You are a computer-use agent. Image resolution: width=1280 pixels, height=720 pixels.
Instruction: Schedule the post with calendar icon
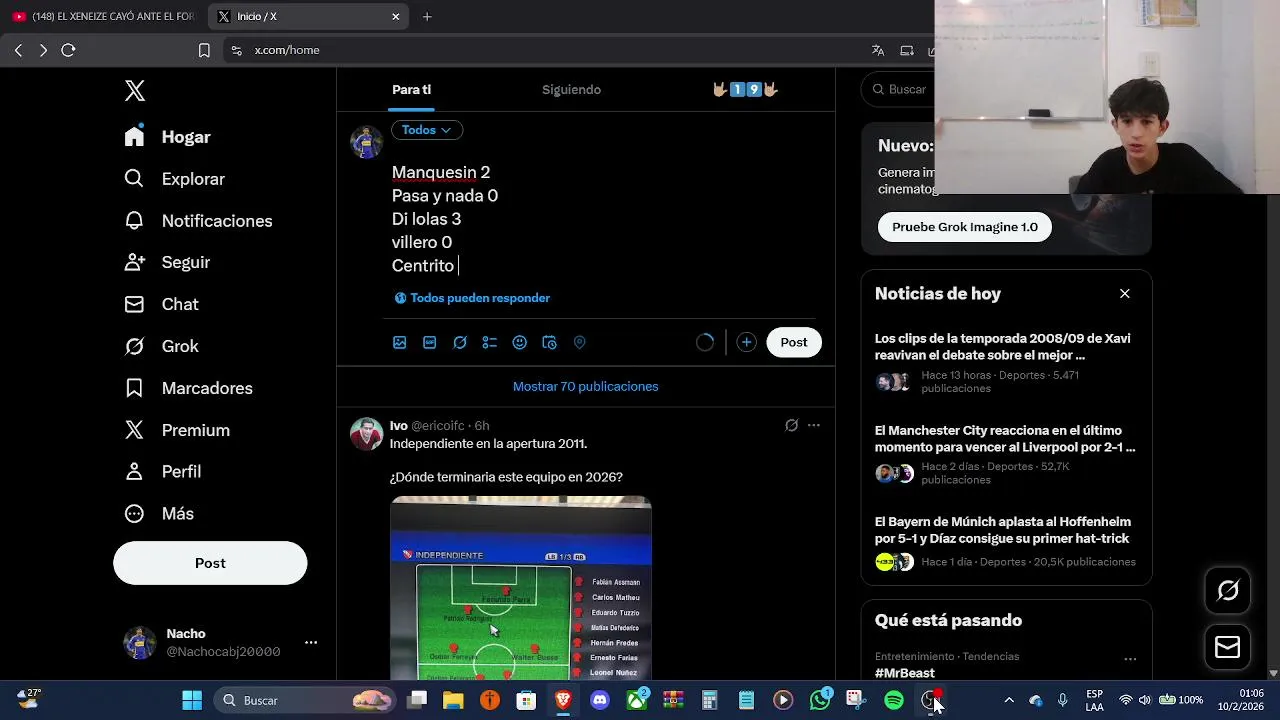click(549, 342)
